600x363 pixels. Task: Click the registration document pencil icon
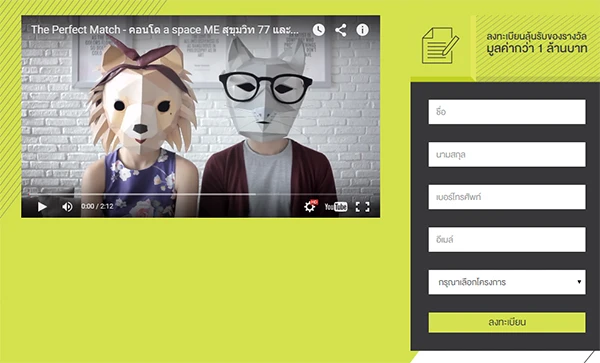tap(440, 45)
